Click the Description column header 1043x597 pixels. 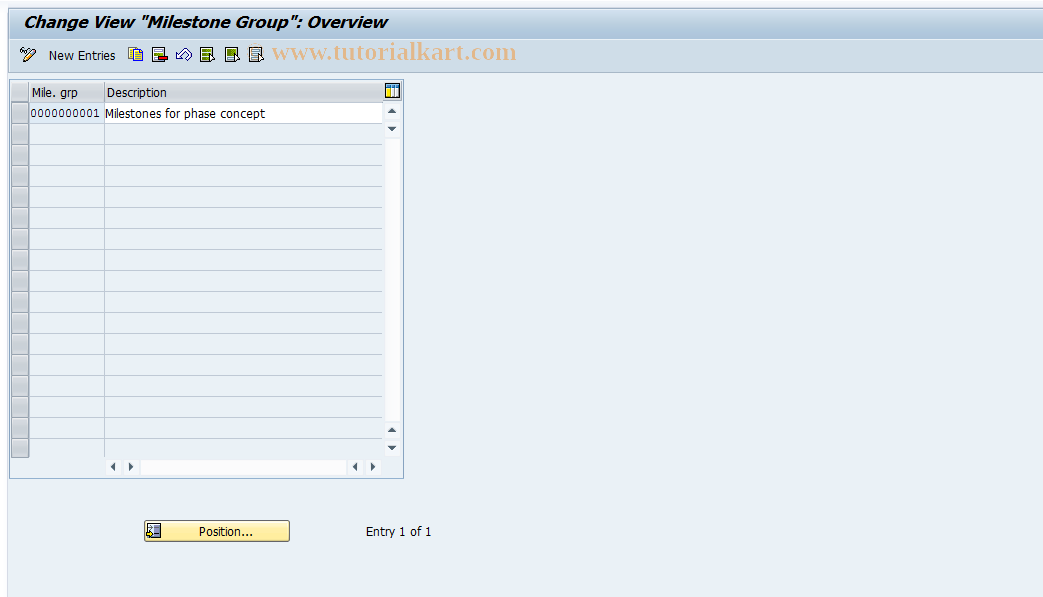point(243,92)
